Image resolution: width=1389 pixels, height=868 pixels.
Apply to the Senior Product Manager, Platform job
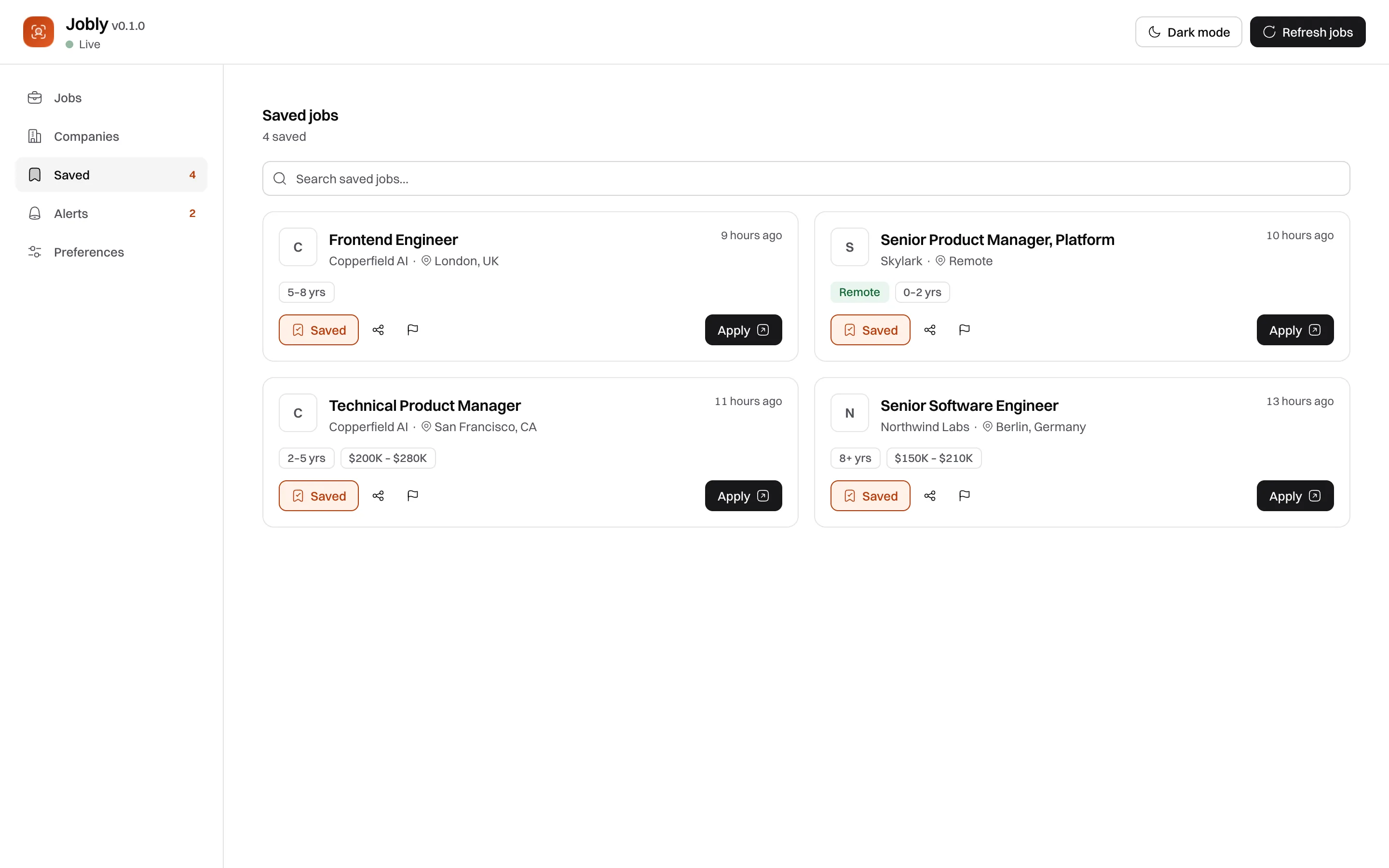tap(1295, 329)
